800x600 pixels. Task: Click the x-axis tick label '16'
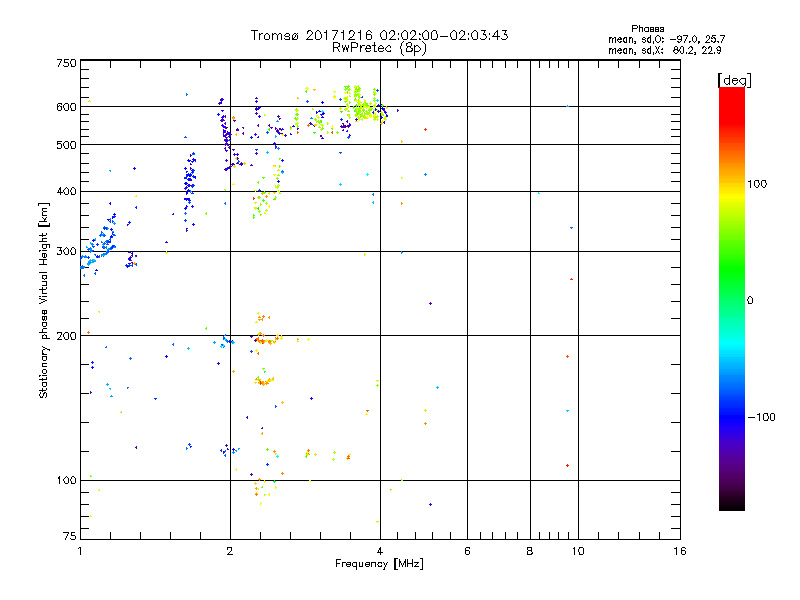tap(680, 551)
